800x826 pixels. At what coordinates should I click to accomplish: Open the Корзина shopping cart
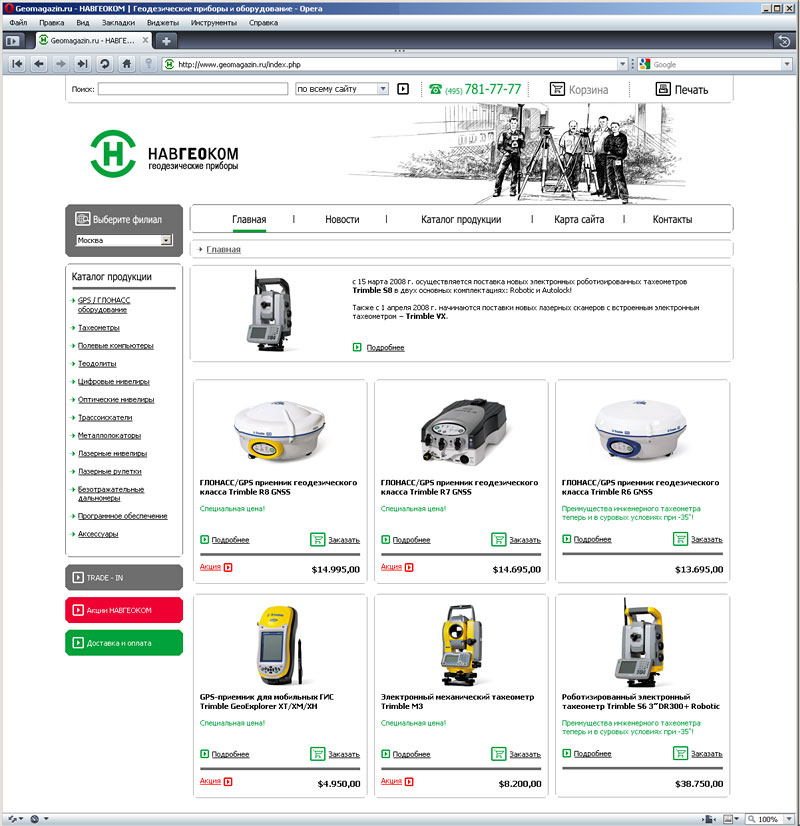coord(579,90)
